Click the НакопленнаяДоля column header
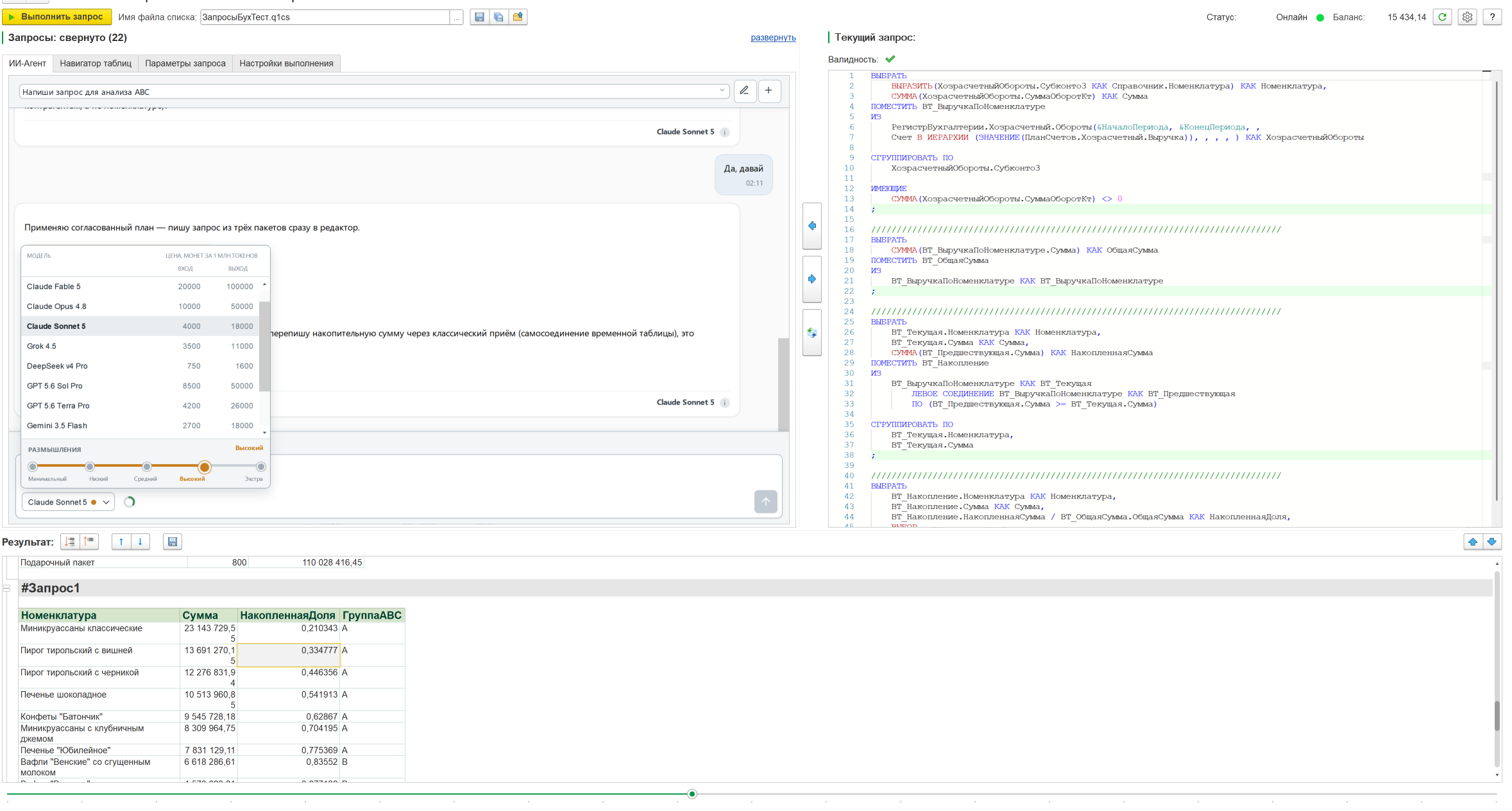Screen dimensions: 1512x811 click(x=289, y=615)
